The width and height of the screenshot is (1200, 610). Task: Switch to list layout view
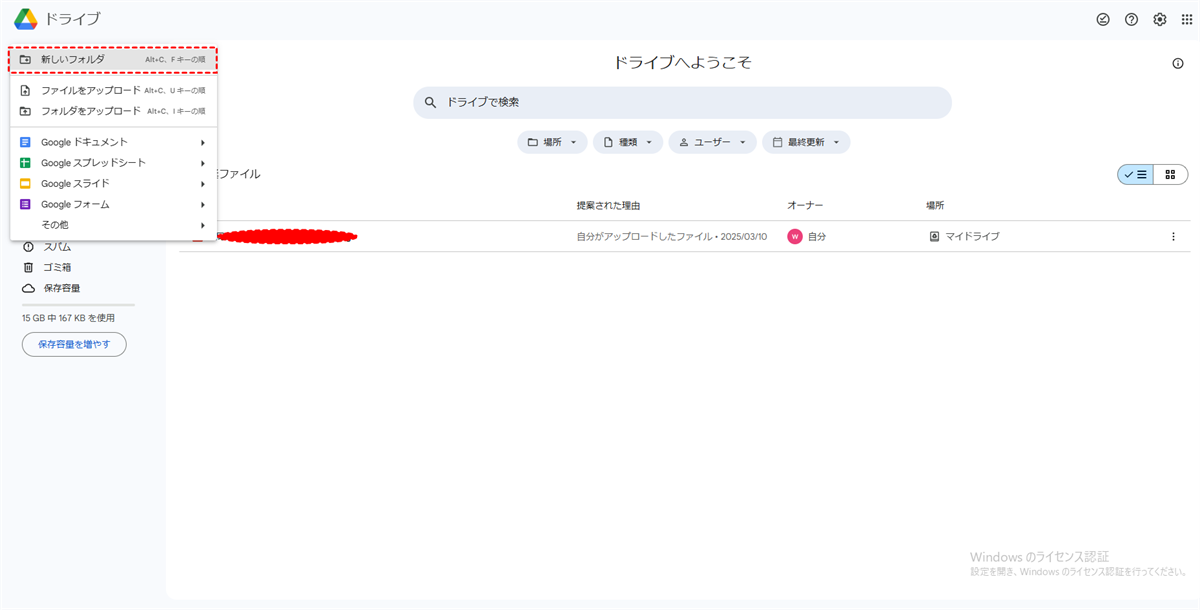[x=1135, y=174]
